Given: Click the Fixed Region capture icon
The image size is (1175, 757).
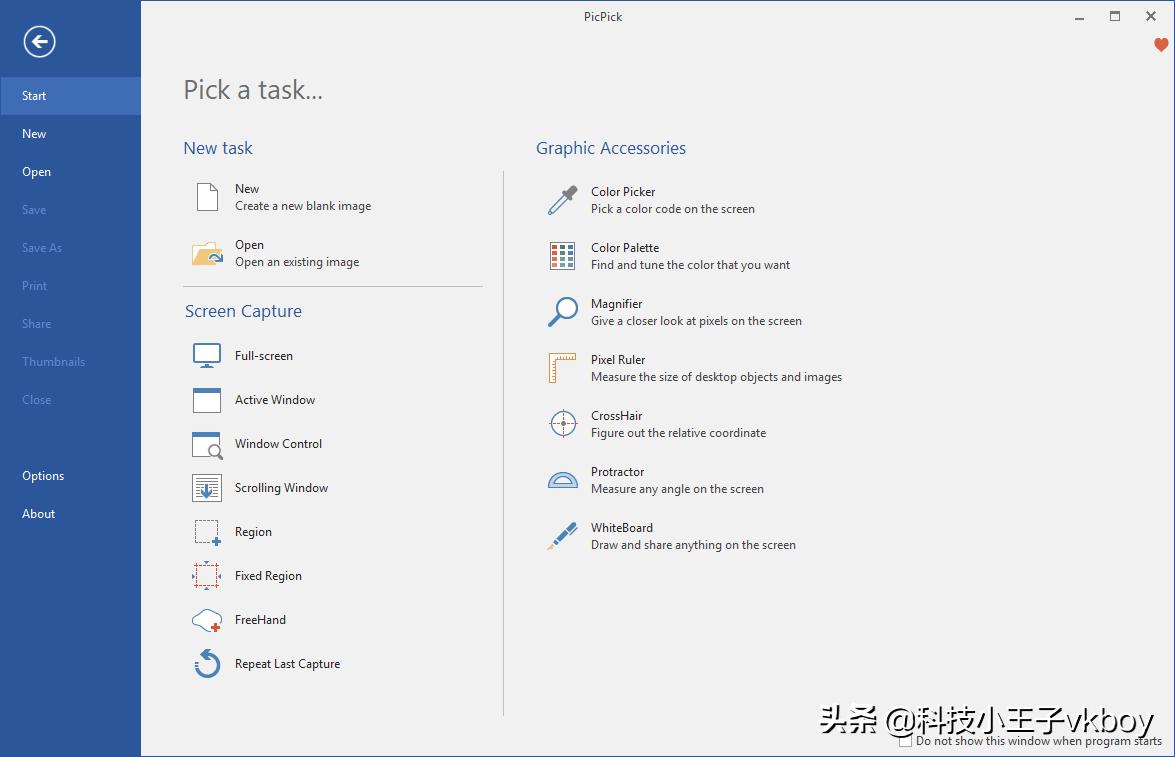Looking at the screenshot, I should pyautogui.click(x=206, y=576).
